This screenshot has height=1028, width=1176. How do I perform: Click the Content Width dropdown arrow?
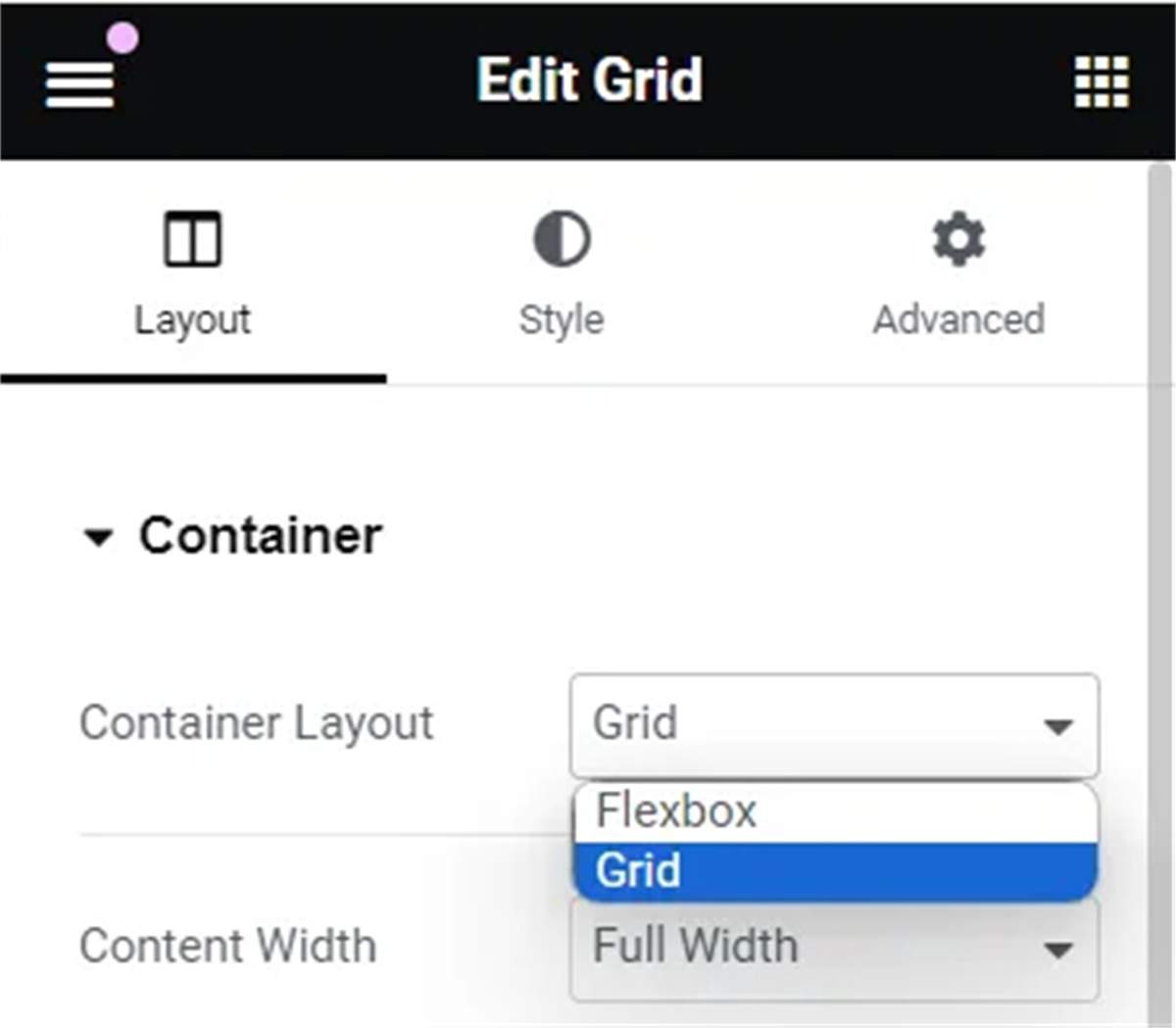tap(1057, 950)
